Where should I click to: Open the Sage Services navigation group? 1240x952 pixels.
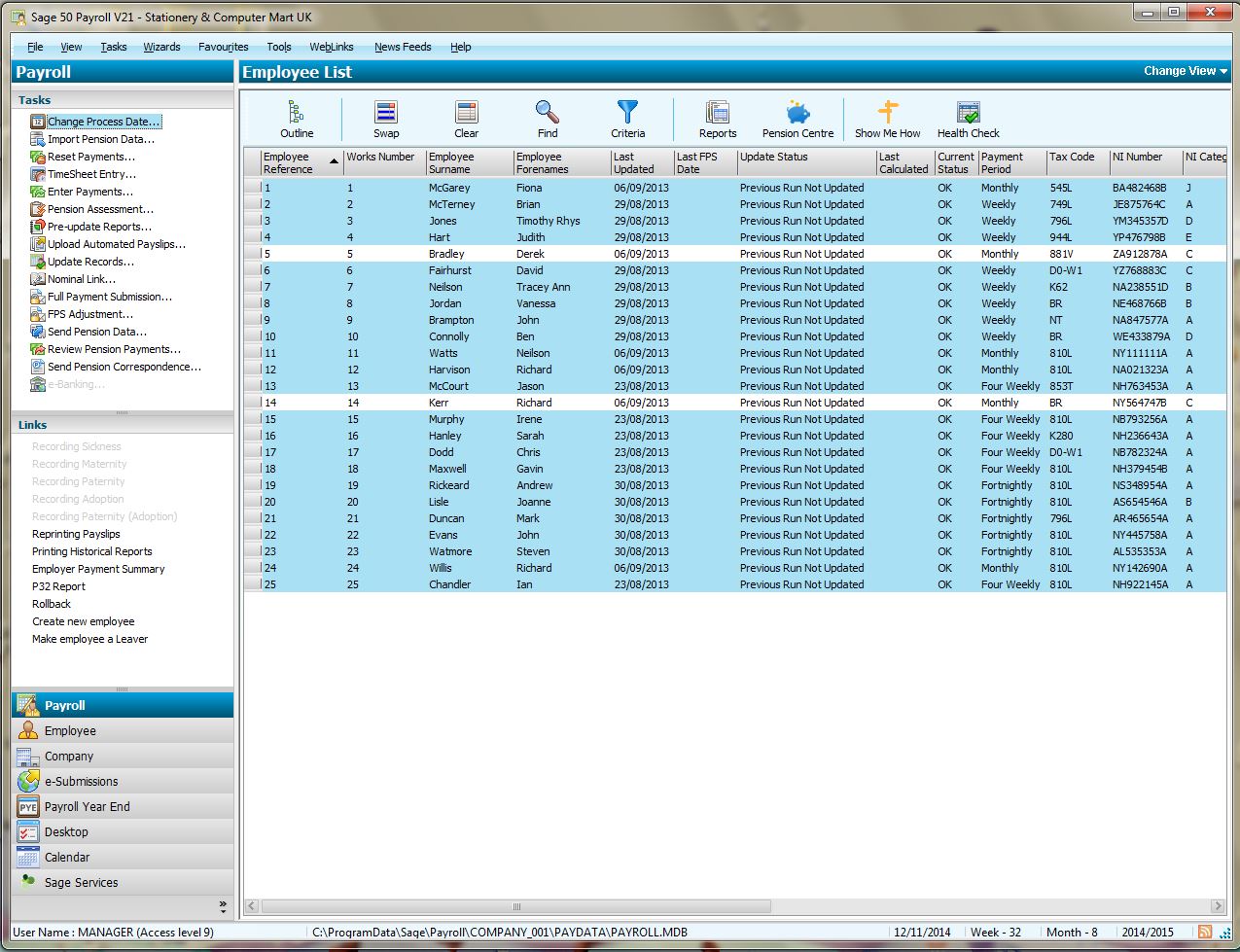click(x=123, y=882)
